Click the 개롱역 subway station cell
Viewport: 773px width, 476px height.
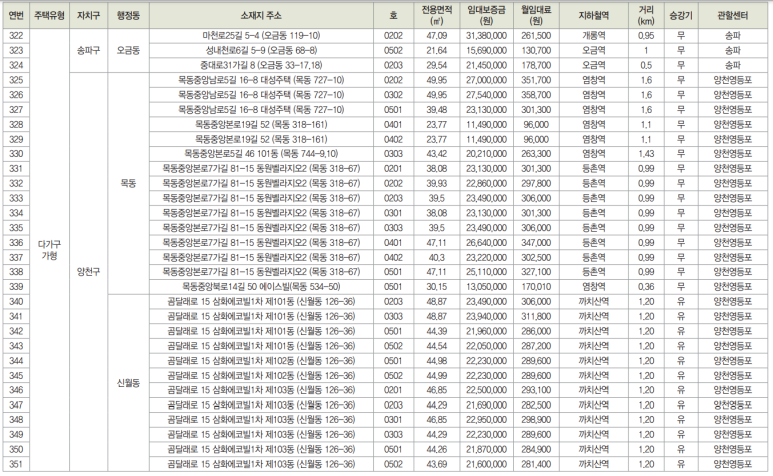[594, 35]
